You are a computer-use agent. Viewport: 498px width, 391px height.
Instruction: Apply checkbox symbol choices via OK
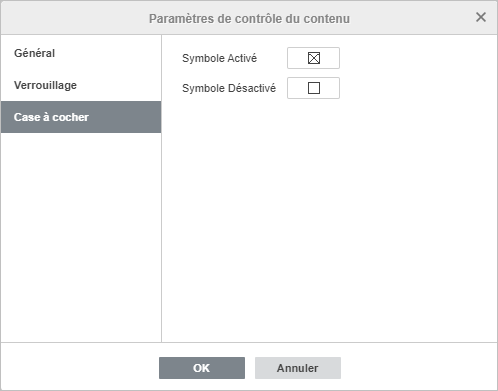click(202, 368)
